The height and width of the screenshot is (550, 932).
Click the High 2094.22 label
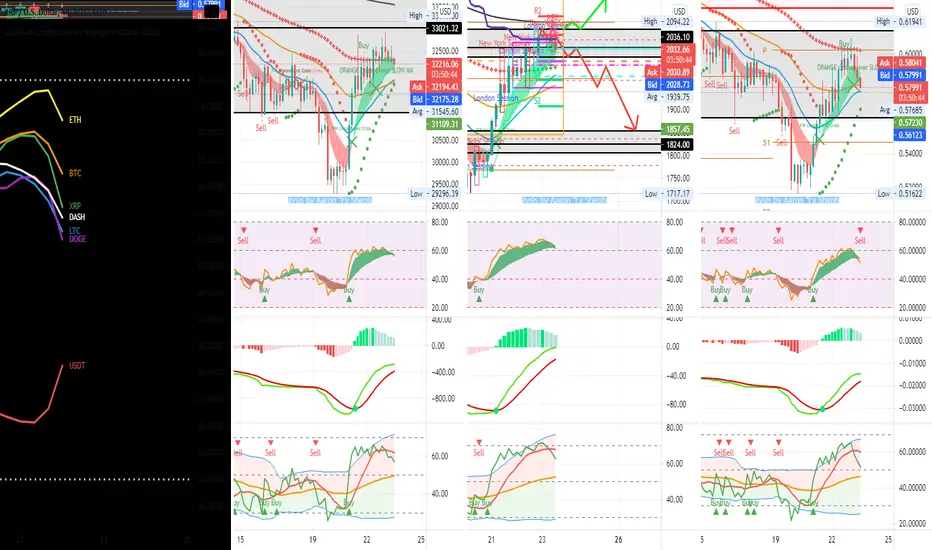point(668,21)
